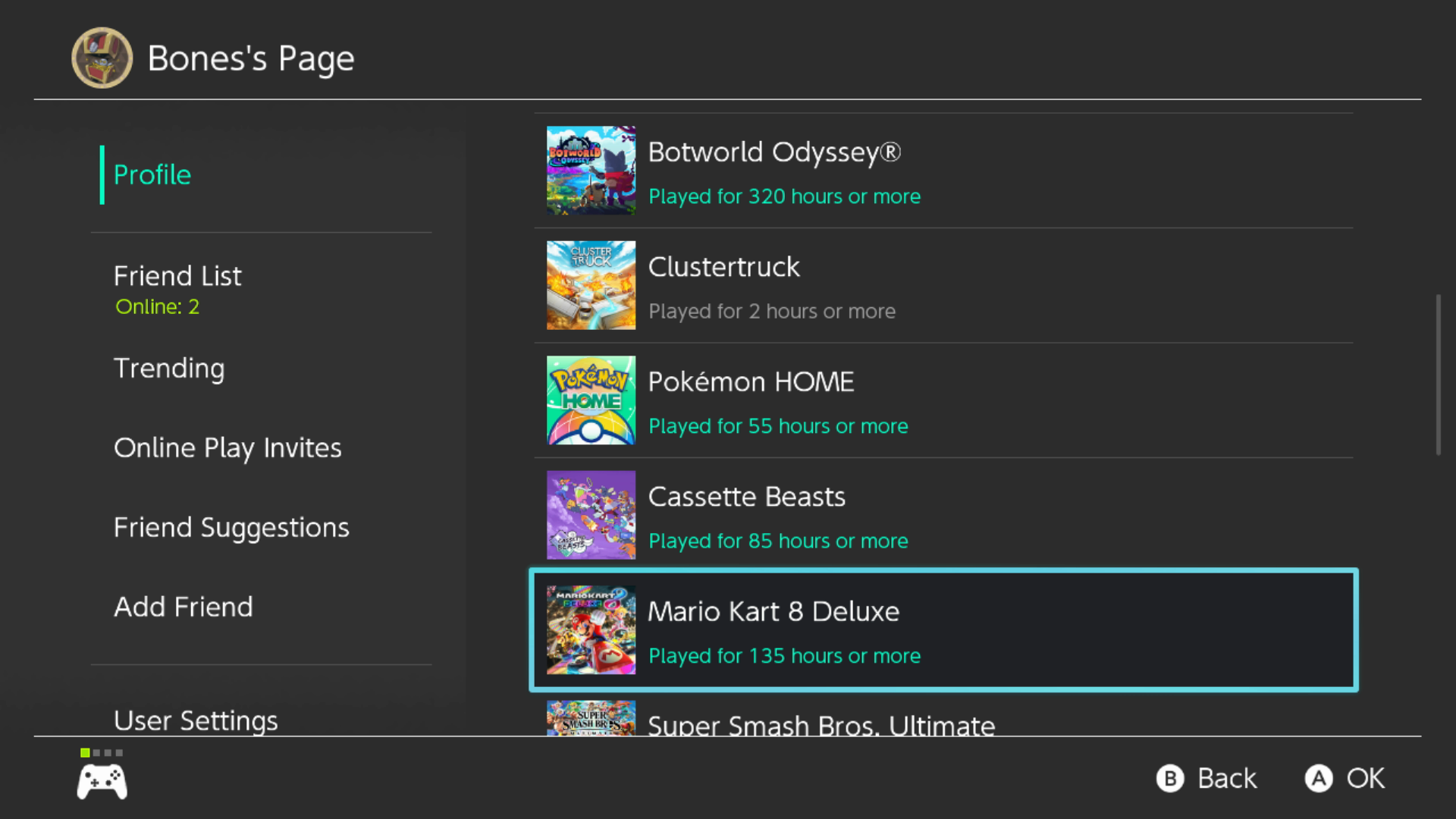Click the Mario Kart 8 Deluxe title

pos(773,612)
